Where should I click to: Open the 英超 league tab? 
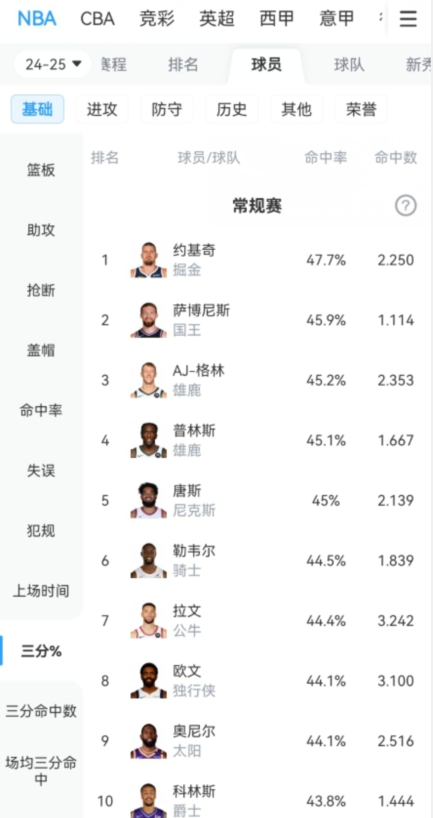[215, 19]
